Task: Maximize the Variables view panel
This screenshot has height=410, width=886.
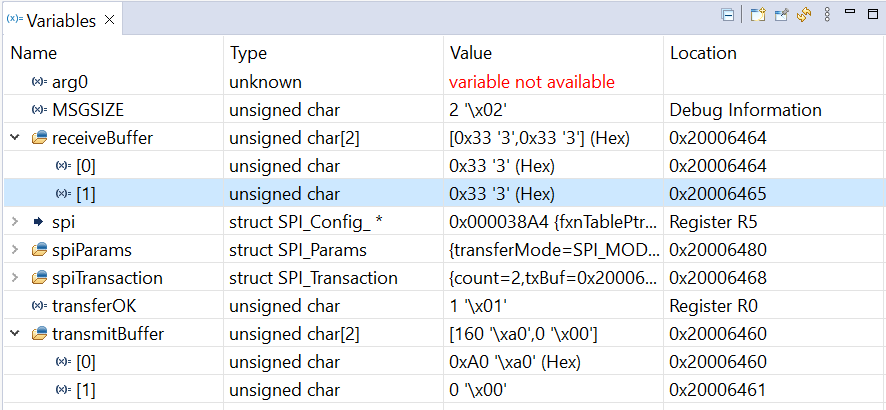Action: pyautogui.click(x=872, y=14)
